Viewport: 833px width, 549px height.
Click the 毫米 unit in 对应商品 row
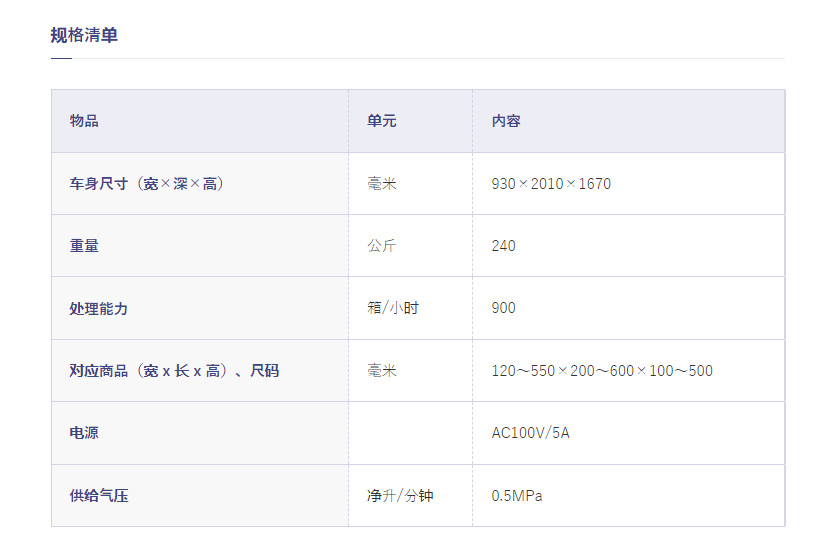tap(381, 371)
